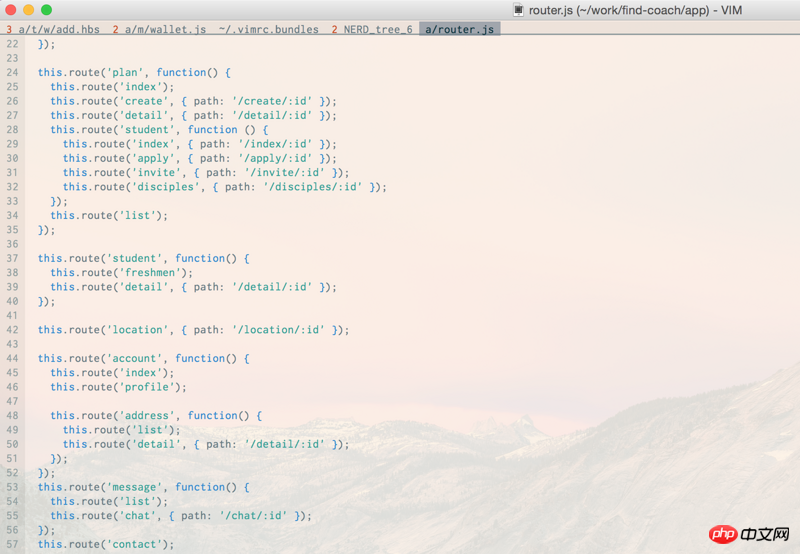
Task: Click the green zoom window button
Action: pyautogui.click(x=46, y=10)
